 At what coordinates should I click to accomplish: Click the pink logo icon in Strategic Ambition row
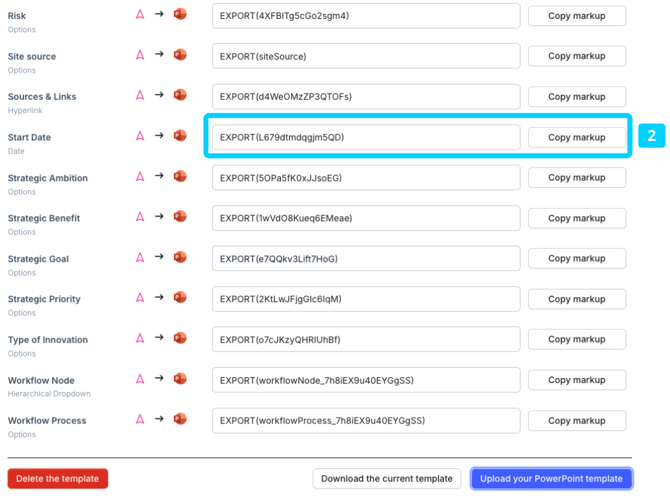pyautogui.click(x=140, y=176)
